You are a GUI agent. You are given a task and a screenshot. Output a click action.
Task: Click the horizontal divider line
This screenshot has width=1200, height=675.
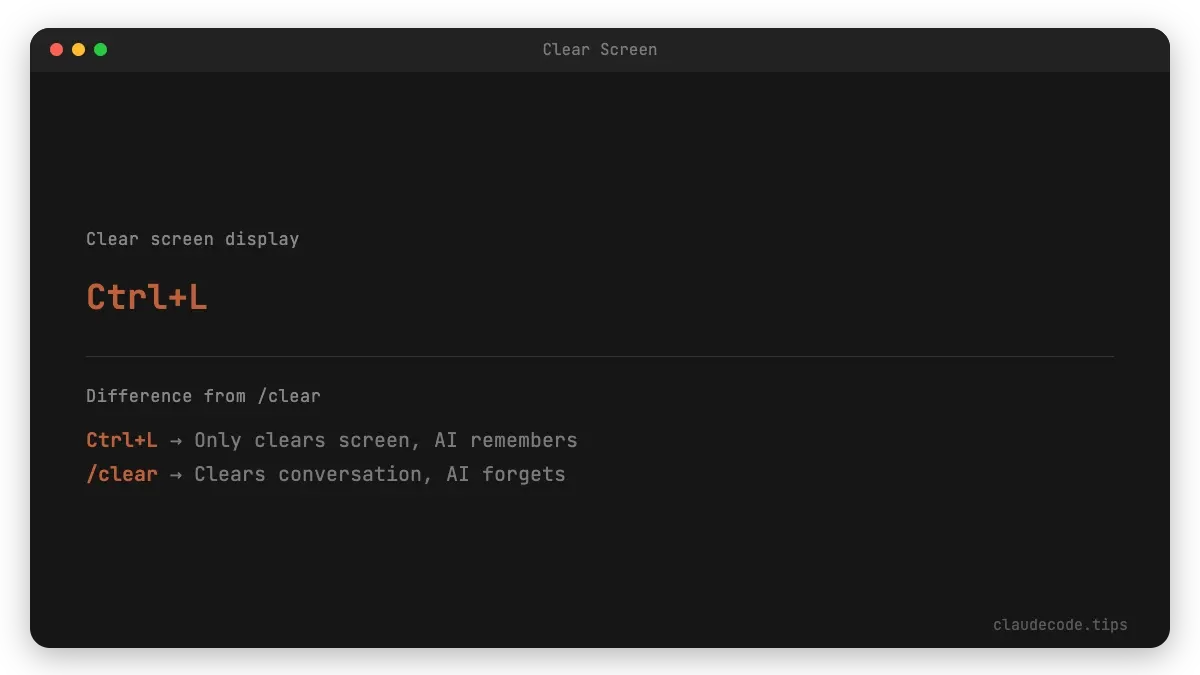(x=600, y=356)
